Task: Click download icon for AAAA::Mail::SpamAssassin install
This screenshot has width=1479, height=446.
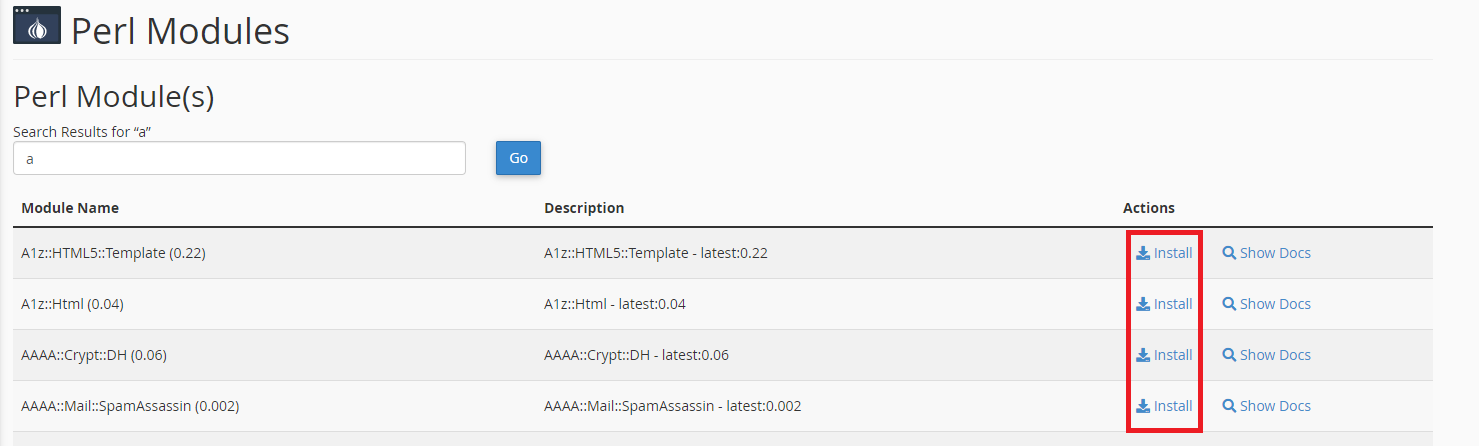Action: click(1143, 406)
